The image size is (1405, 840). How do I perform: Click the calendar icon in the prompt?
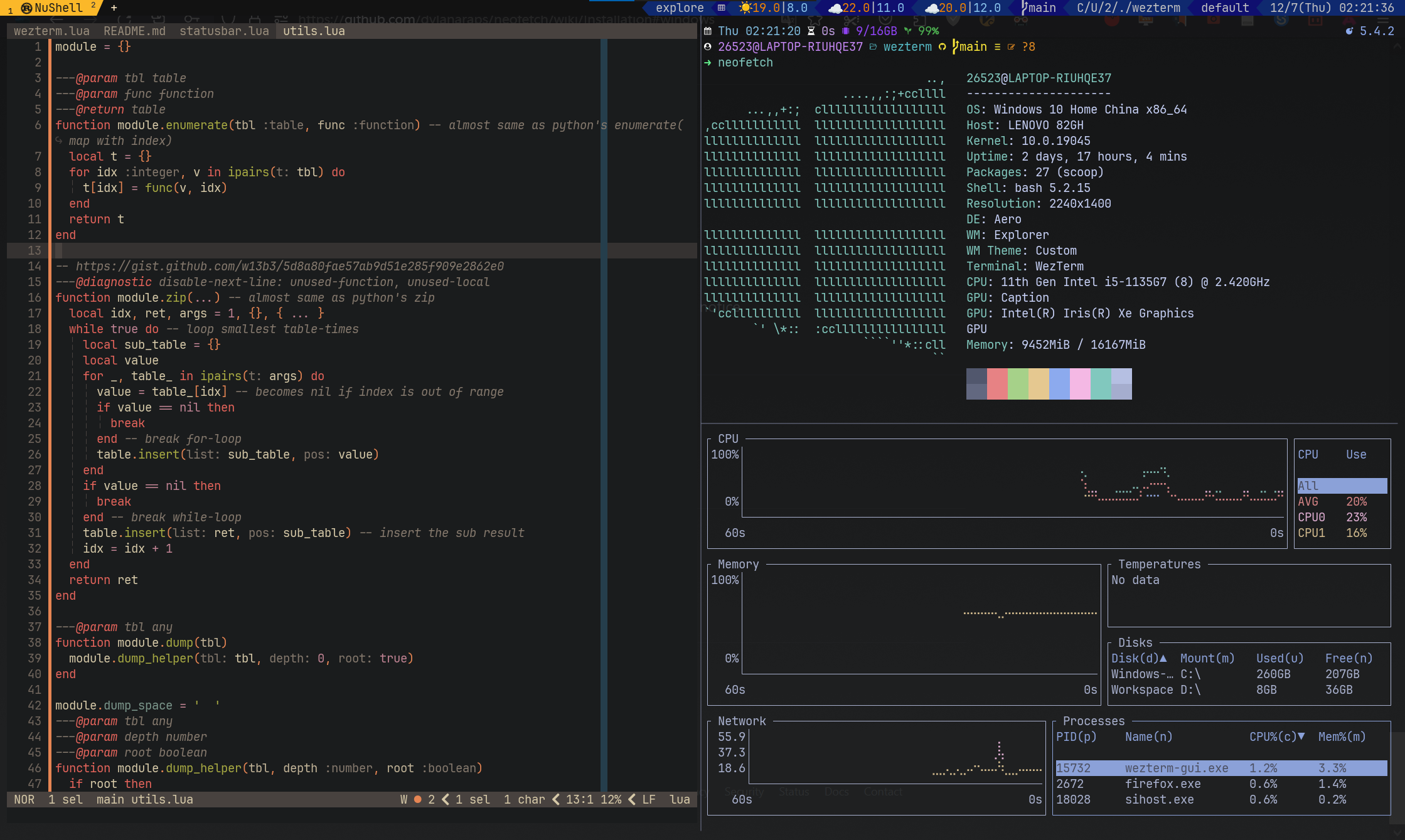click(x=708, y=31)
